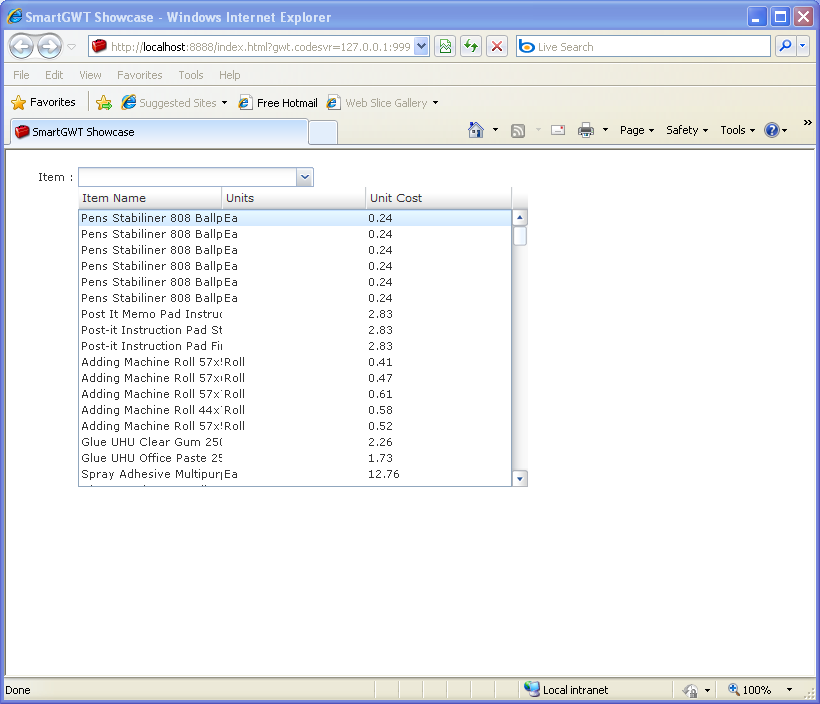Open the Favorites star button
Viewport: 820px width, 704px height.
(x=43, y=102)
